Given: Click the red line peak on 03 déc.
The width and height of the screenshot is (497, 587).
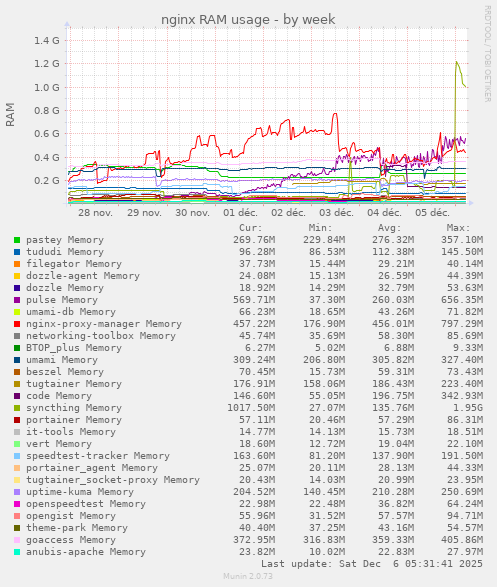Looking at the screenshot, I should (335, 114).
